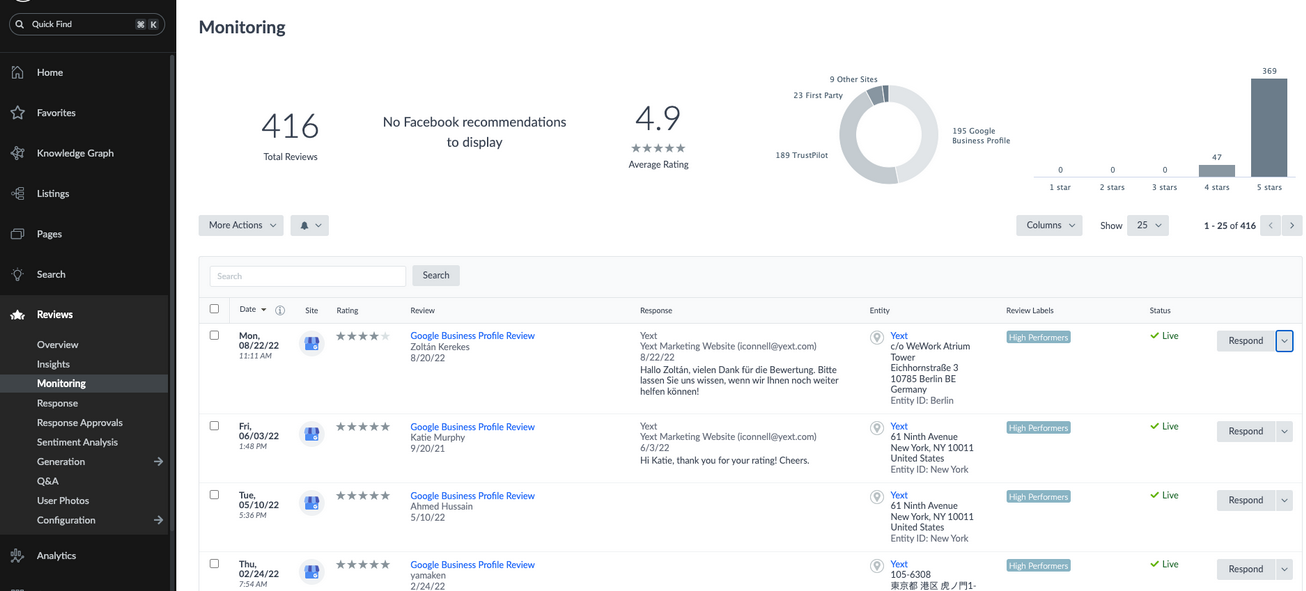Click the reviews Search input field
Viewport: 1306px width, 591px height.
(308, 276)
